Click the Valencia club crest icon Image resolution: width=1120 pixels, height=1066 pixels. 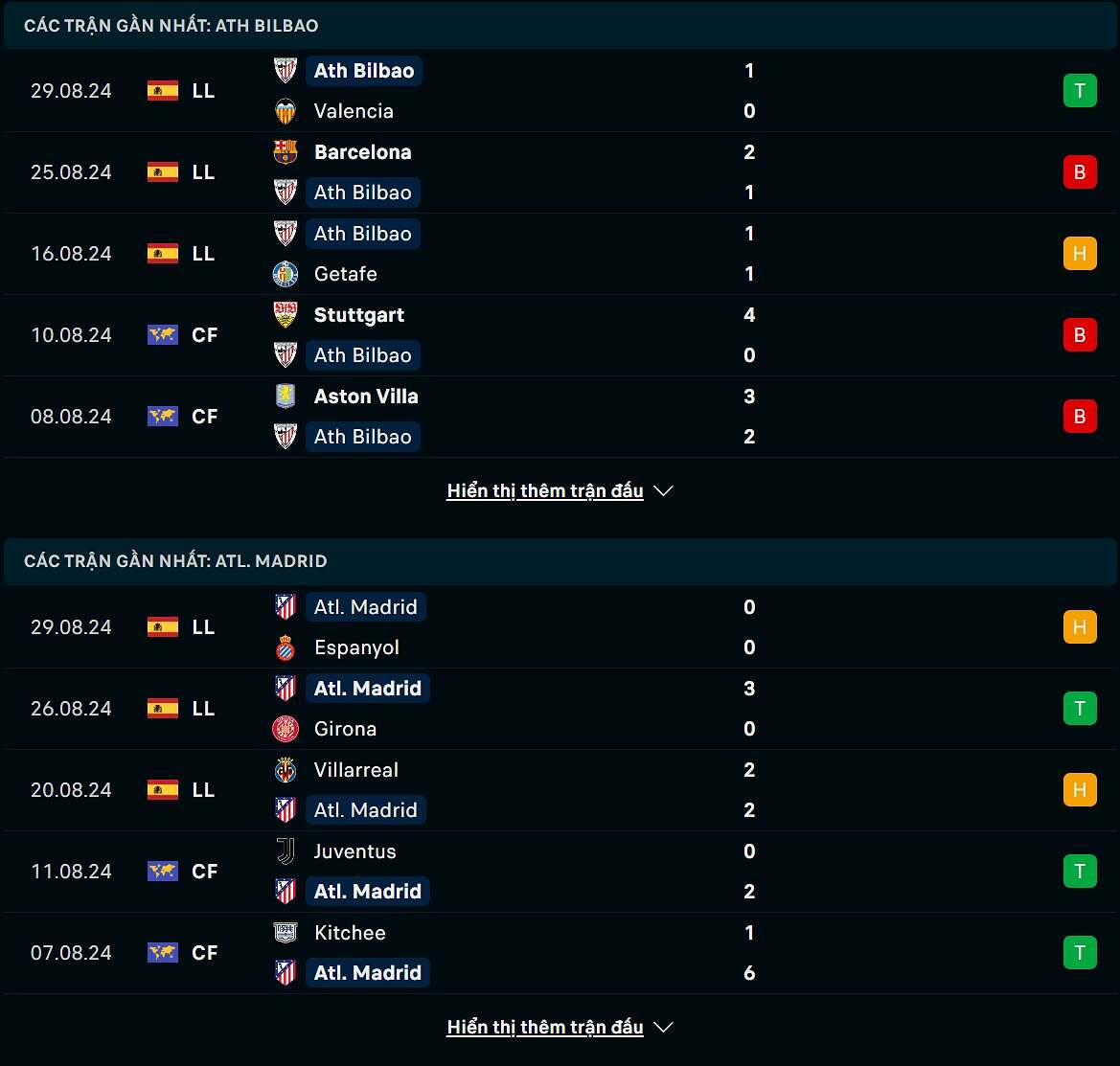(x=285, y=111)
